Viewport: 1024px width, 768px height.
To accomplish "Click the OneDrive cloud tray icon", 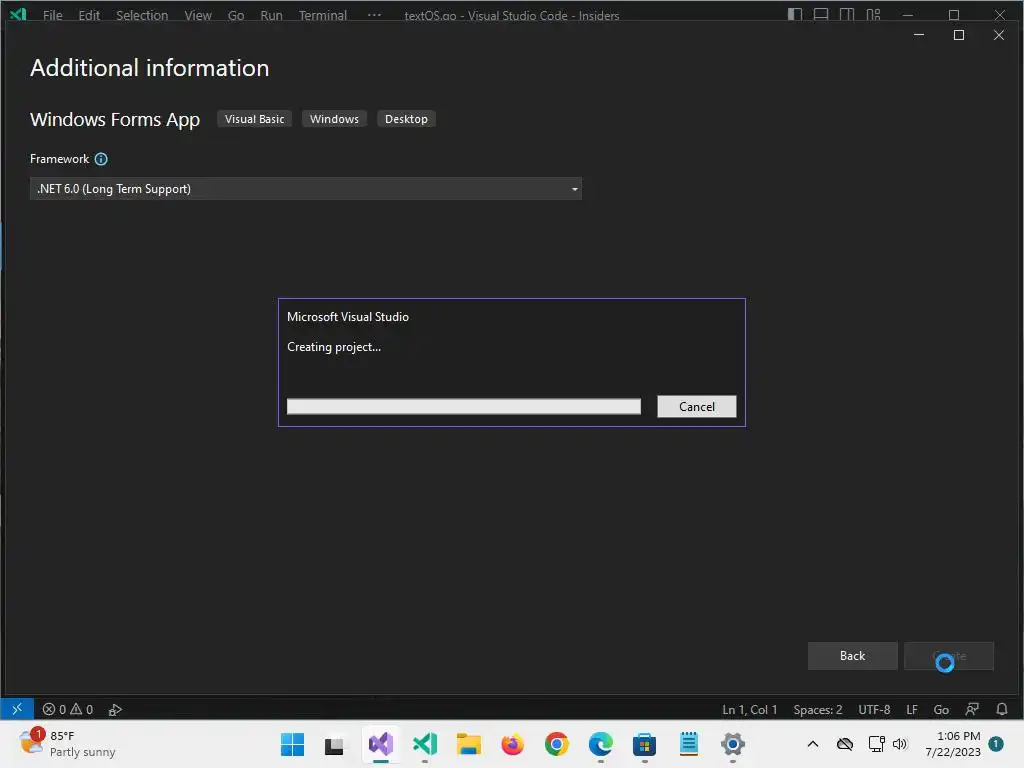I will point(845,744).
